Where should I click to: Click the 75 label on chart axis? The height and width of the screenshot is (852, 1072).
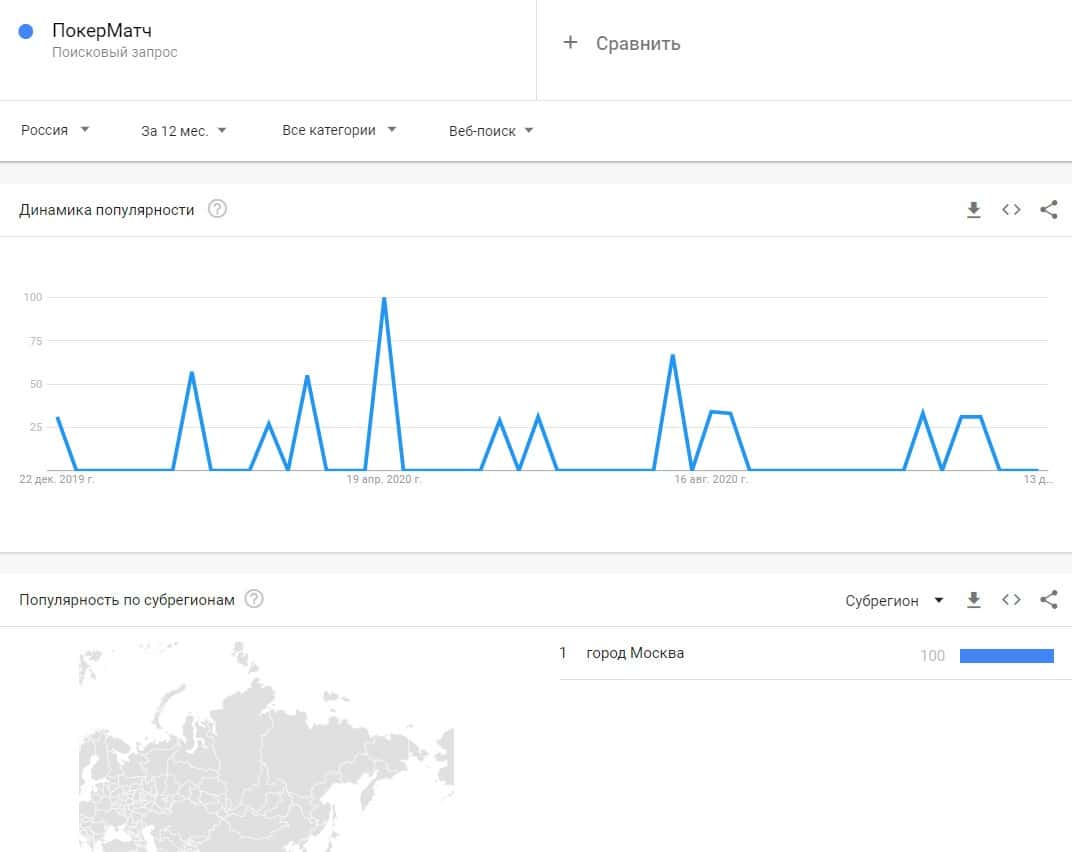[x=36, y=341]
